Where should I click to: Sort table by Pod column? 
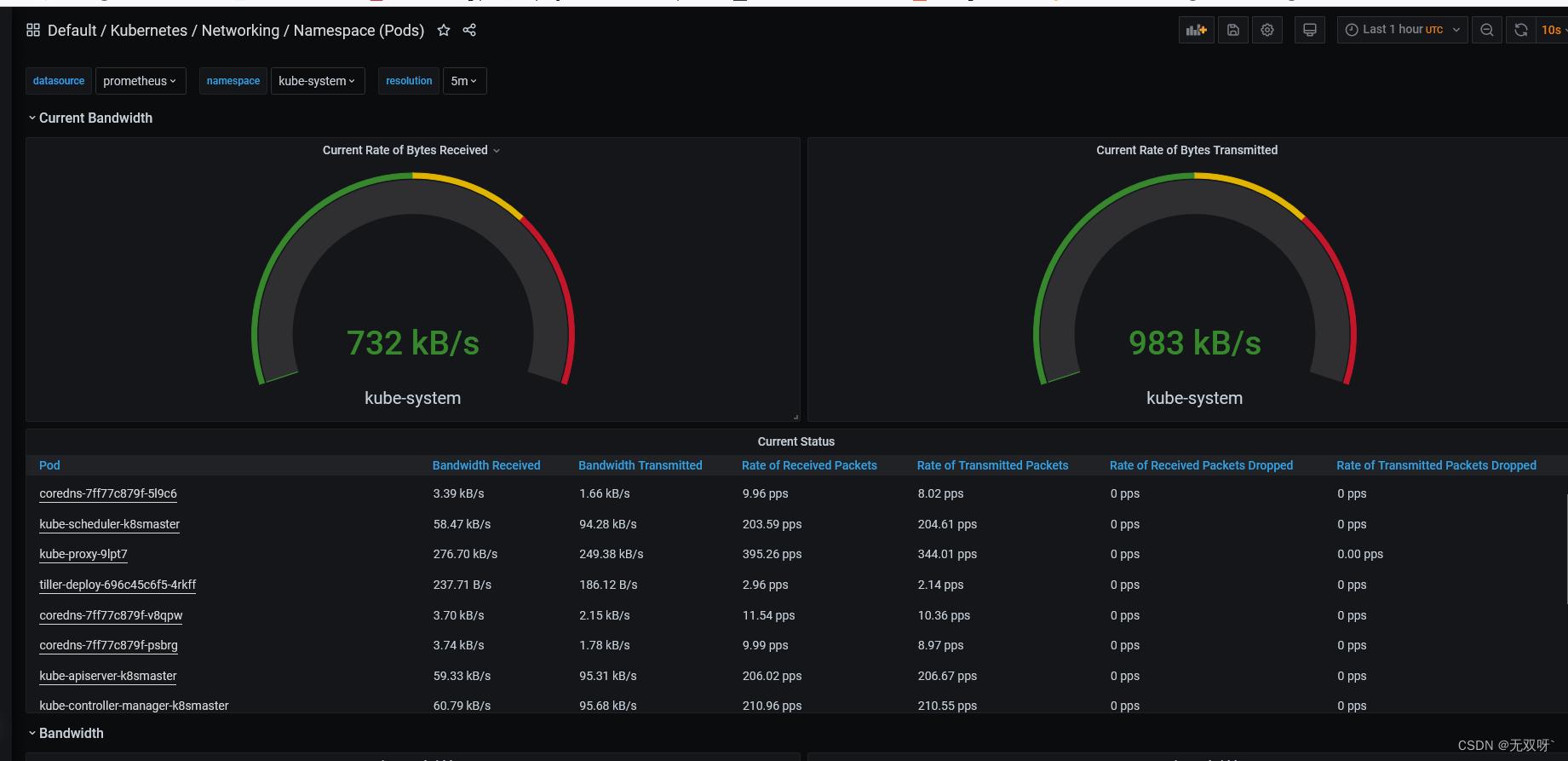(x=49, y=465)
